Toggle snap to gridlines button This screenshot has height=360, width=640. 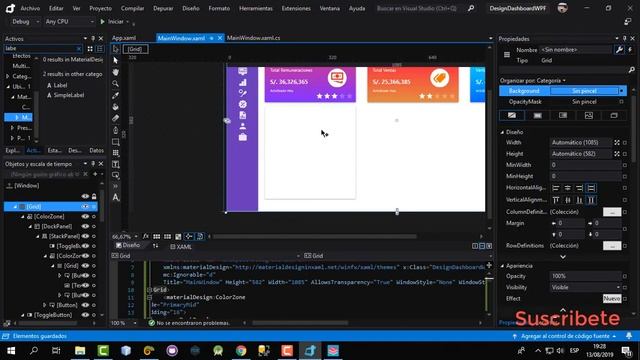[167, 236]
